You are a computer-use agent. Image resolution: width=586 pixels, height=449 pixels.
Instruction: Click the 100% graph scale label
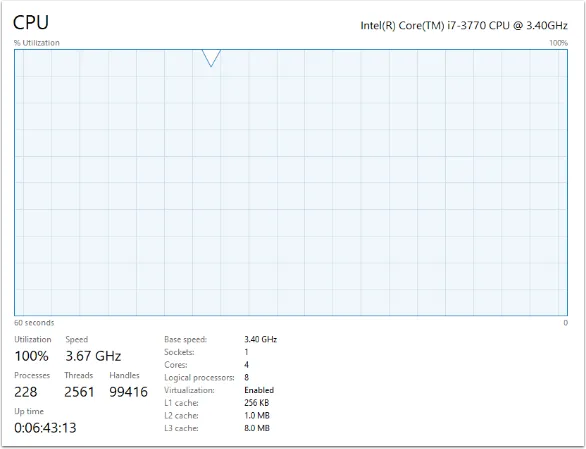point(558,43)
